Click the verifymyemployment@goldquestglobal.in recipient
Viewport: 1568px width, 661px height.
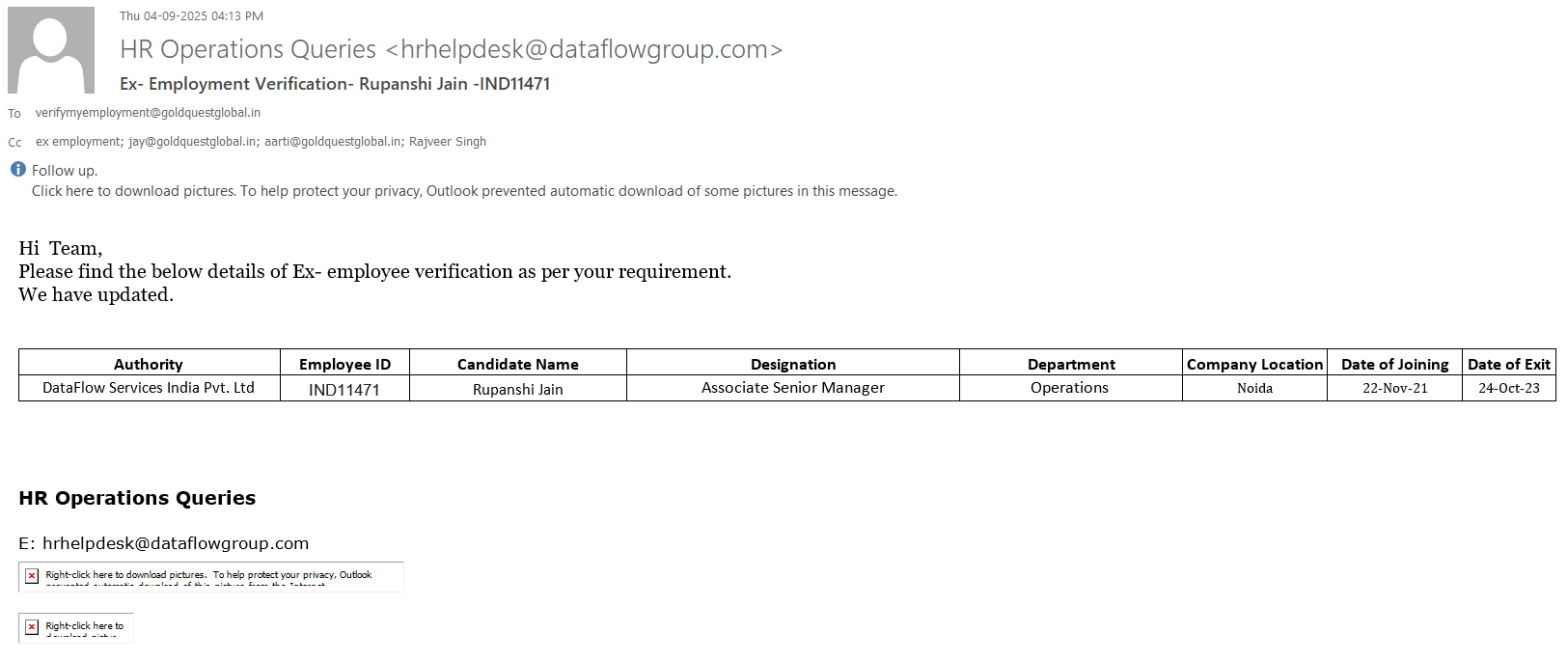(x=148, y=113)
